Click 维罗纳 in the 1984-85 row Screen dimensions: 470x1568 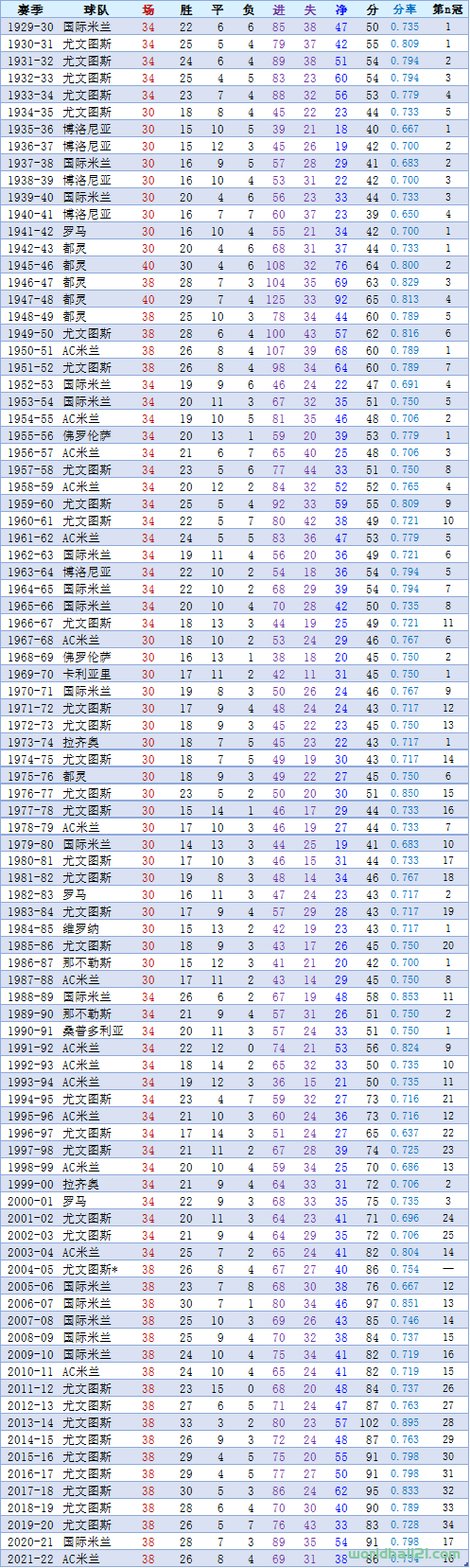81,928
